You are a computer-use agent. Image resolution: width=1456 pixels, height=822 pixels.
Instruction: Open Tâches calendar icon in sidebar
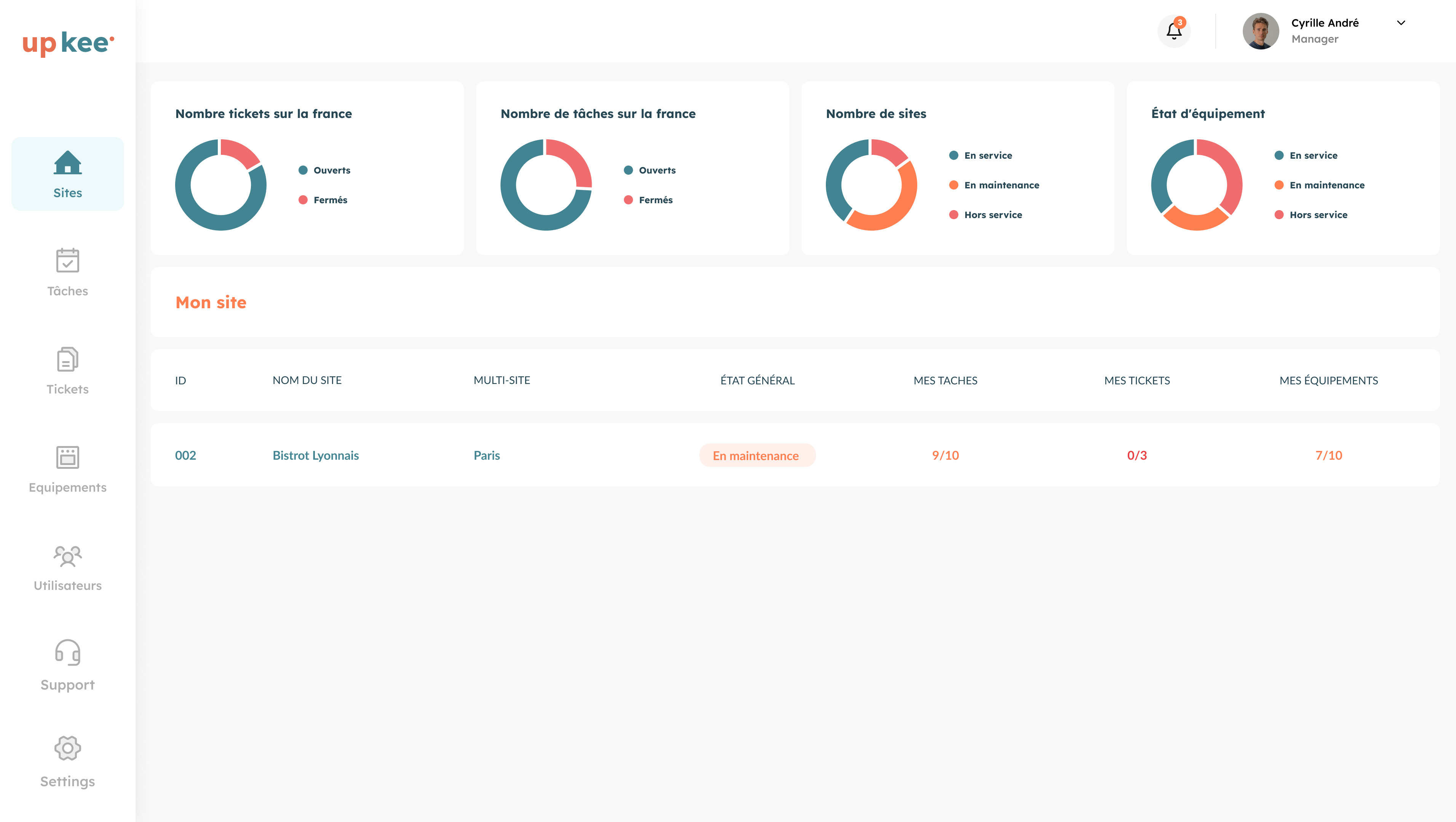68,260
